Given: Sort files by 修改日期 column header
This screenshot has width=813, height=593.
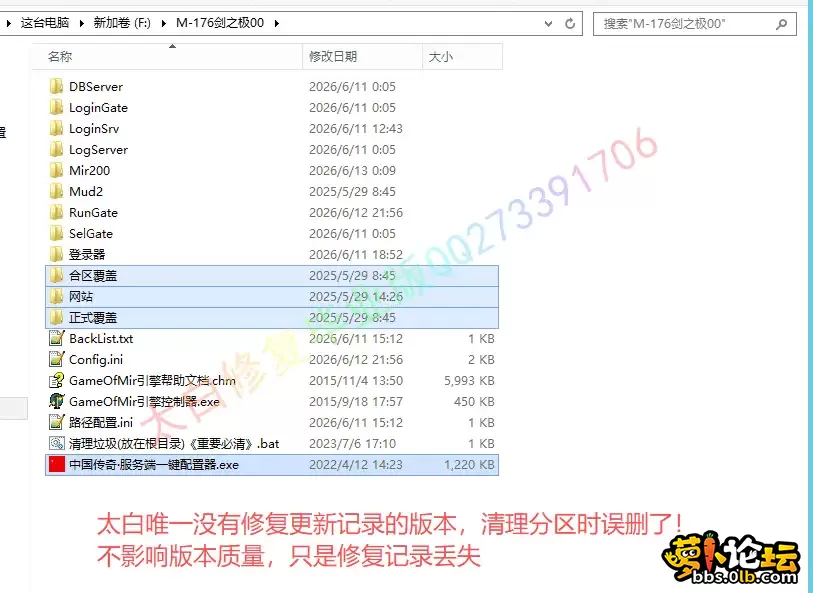Looking at the screenshot, I should (362, 57).
